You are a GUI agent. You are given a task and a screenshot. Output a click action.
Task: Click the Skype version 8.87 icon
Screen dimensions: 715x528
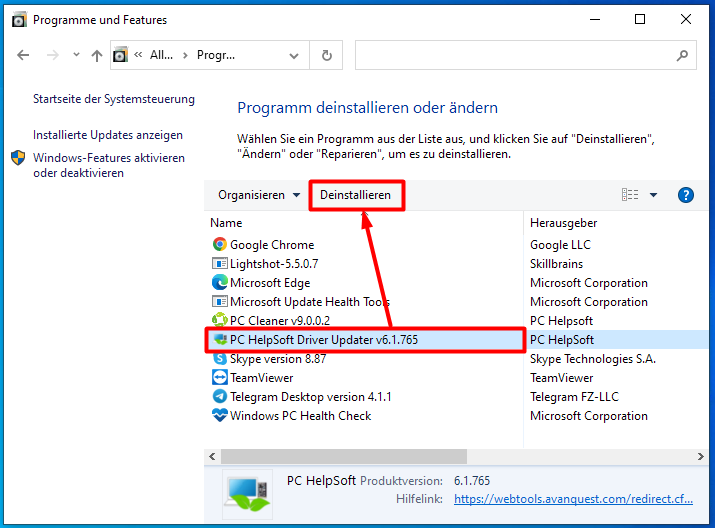(x=220, y=359)
